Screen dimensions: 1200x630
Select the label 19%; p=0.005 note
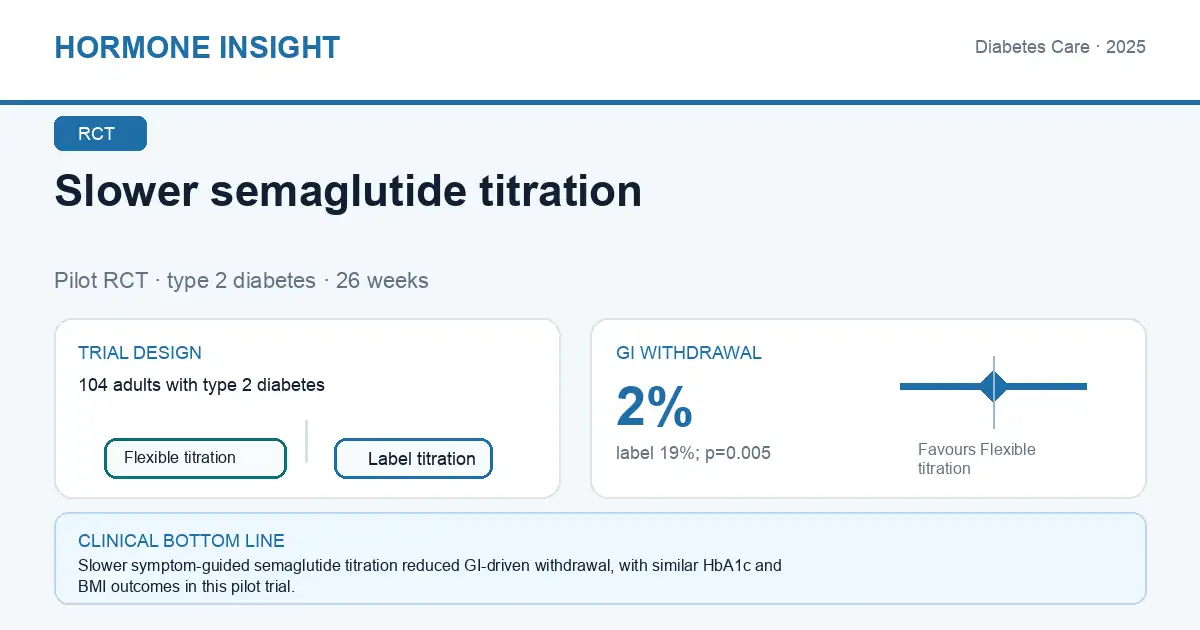[x=693, y=453]
